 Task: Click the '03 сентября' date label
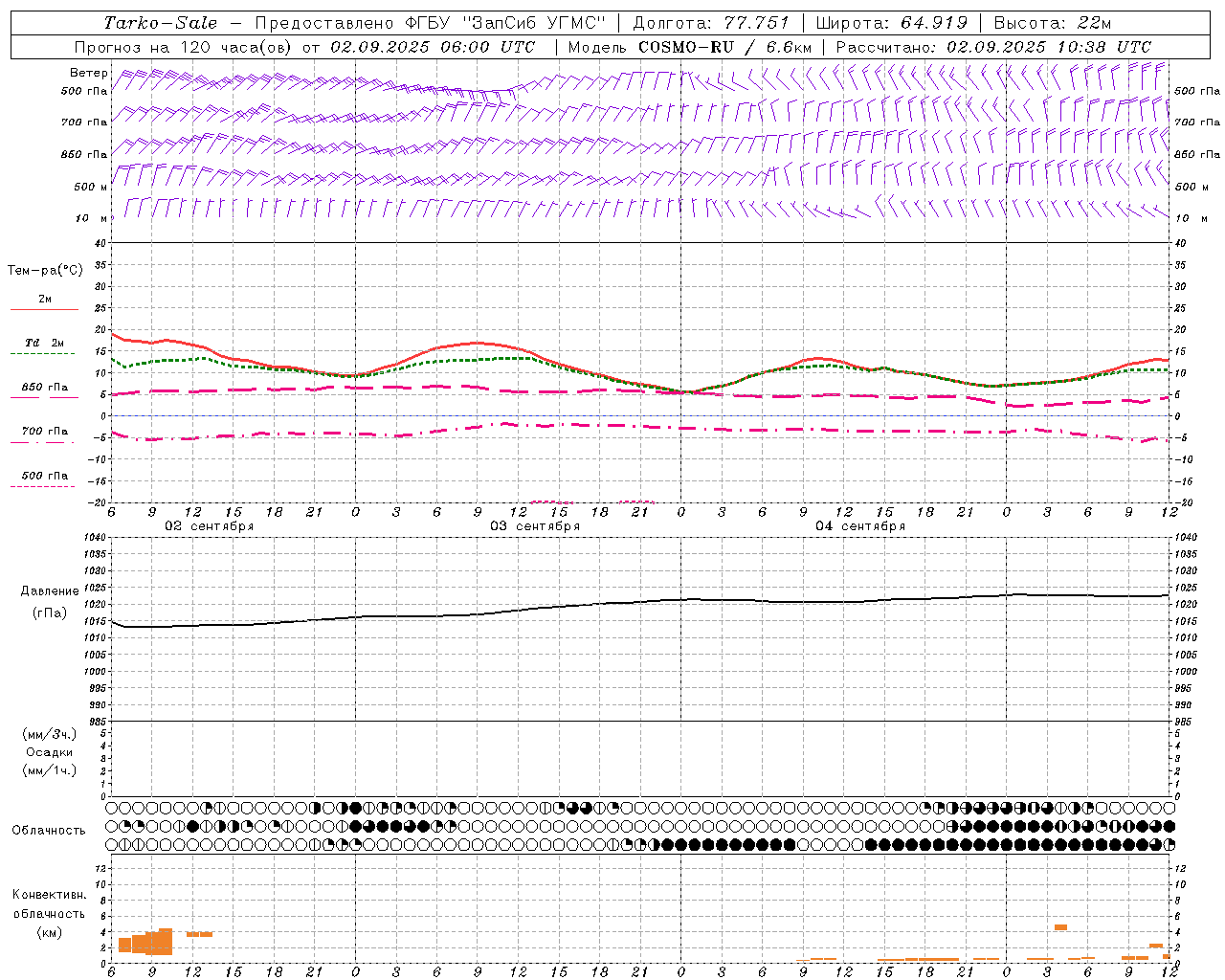(x=535, y=526)
